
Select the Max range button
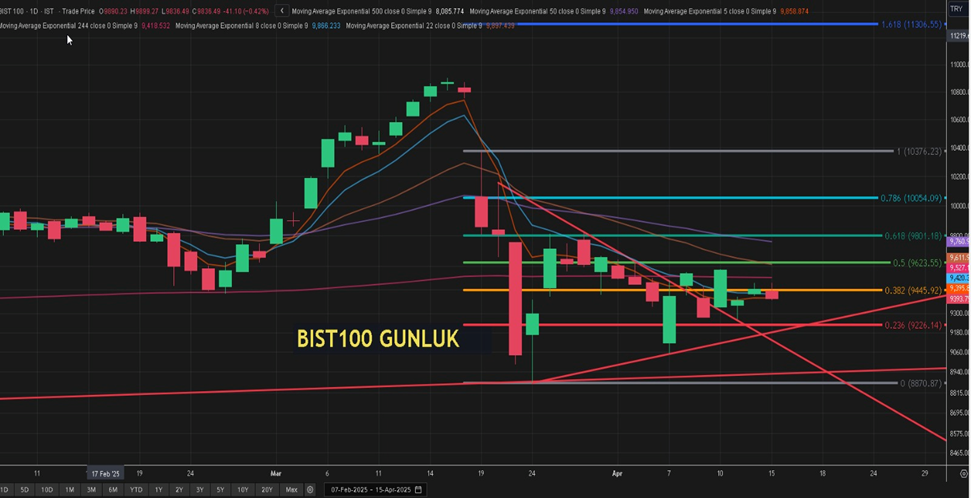[x=291, y=490]
